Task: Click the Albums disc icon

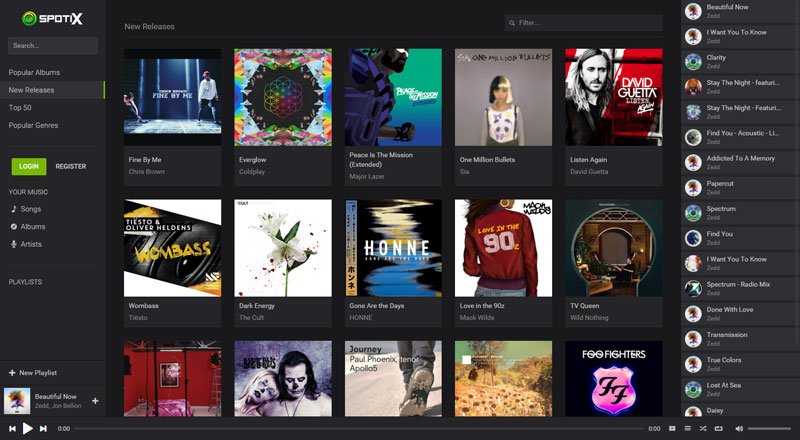Action: (x=14, y=227)
